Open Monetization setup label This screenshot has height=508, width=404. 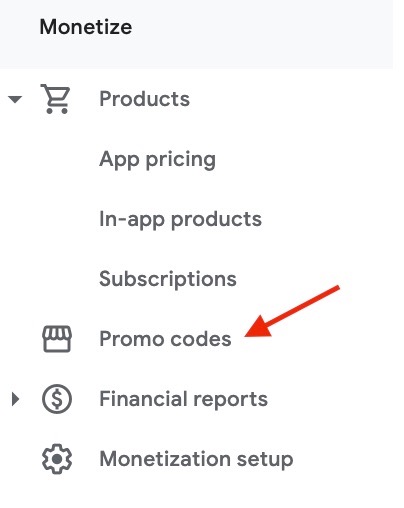coord(196,459)
